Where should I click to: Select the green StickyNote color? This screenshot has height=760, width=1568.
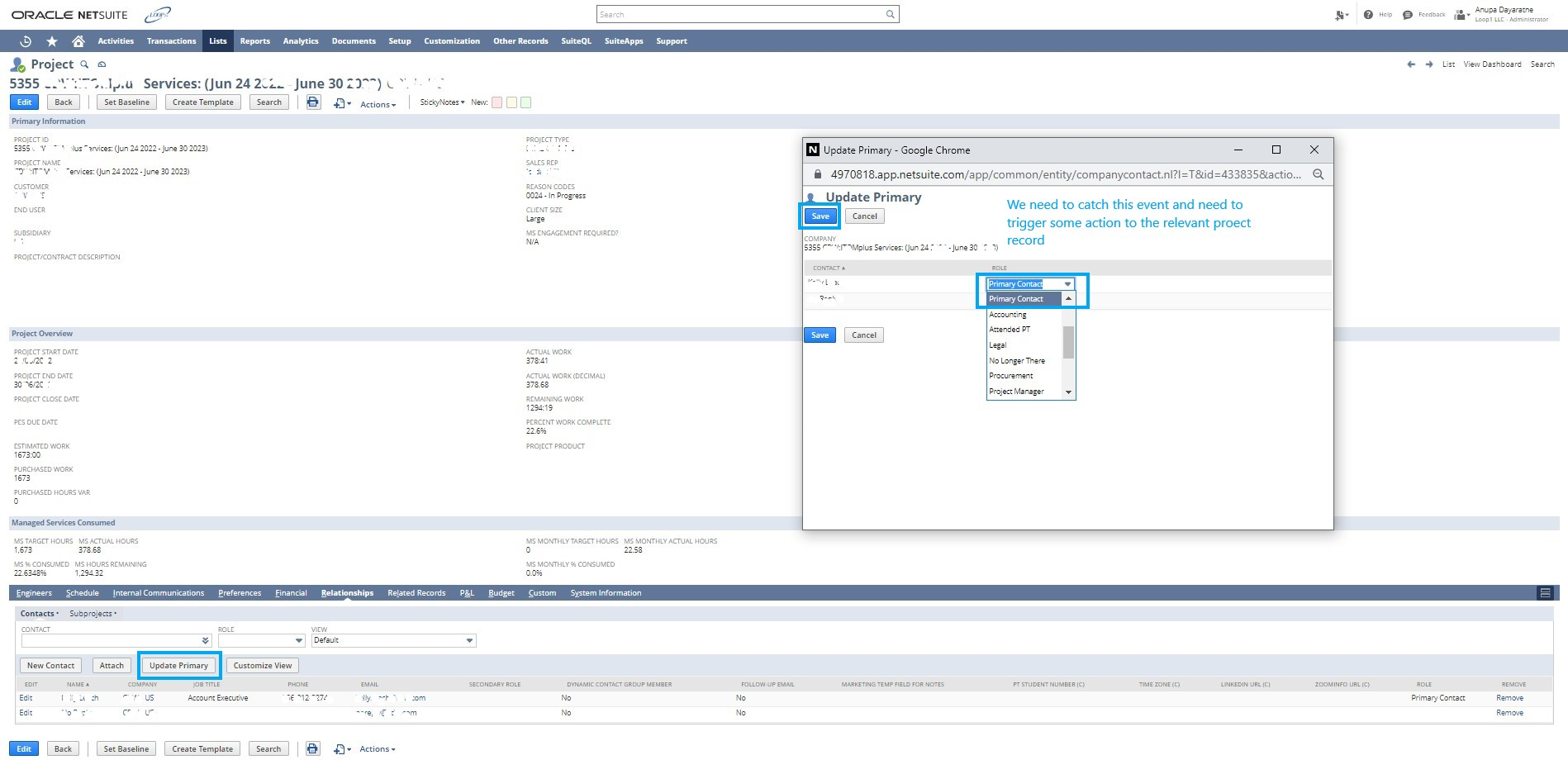(526, 102)
